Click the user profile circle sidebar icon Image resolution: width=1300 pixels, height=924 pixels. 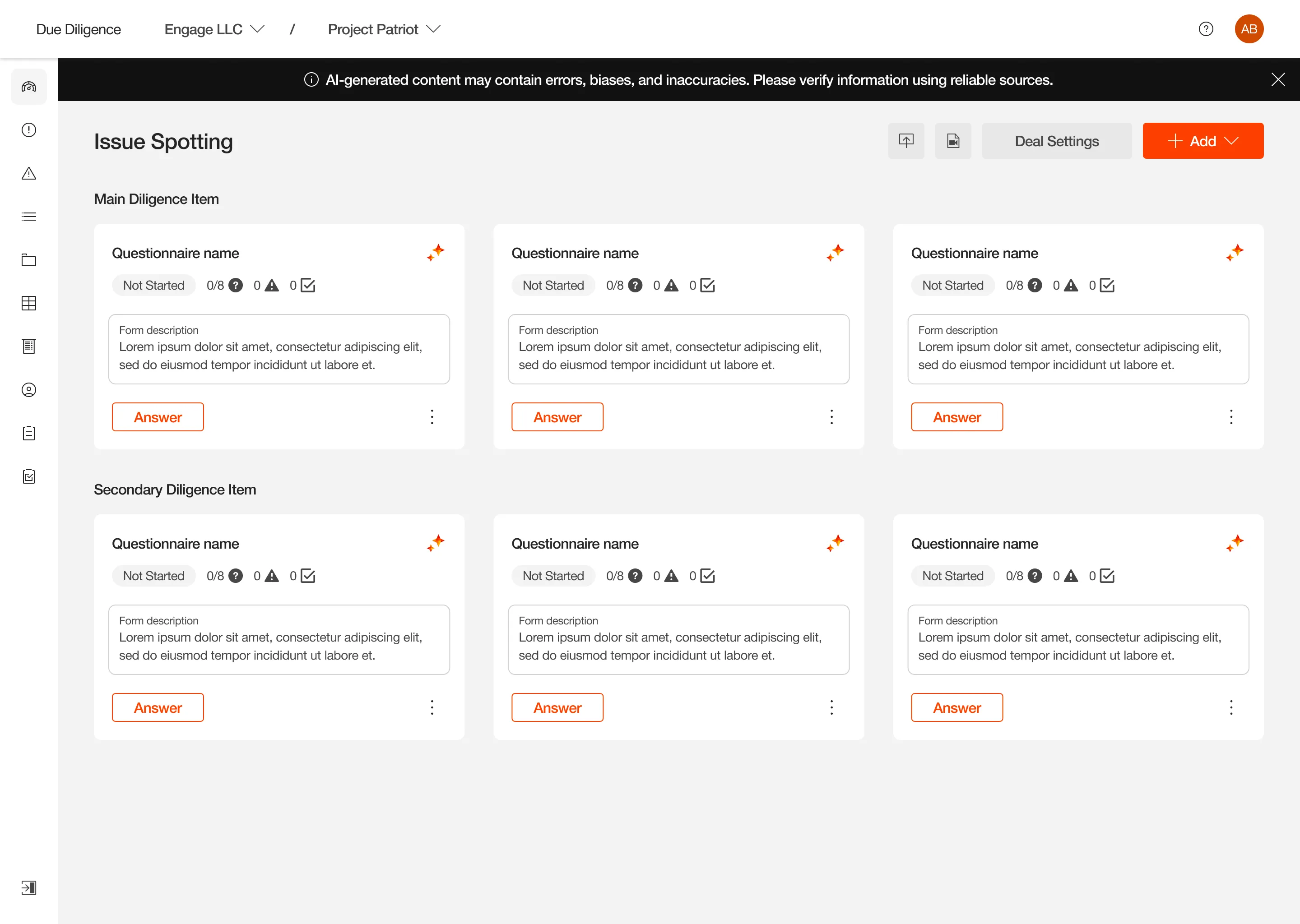point(28,390)
